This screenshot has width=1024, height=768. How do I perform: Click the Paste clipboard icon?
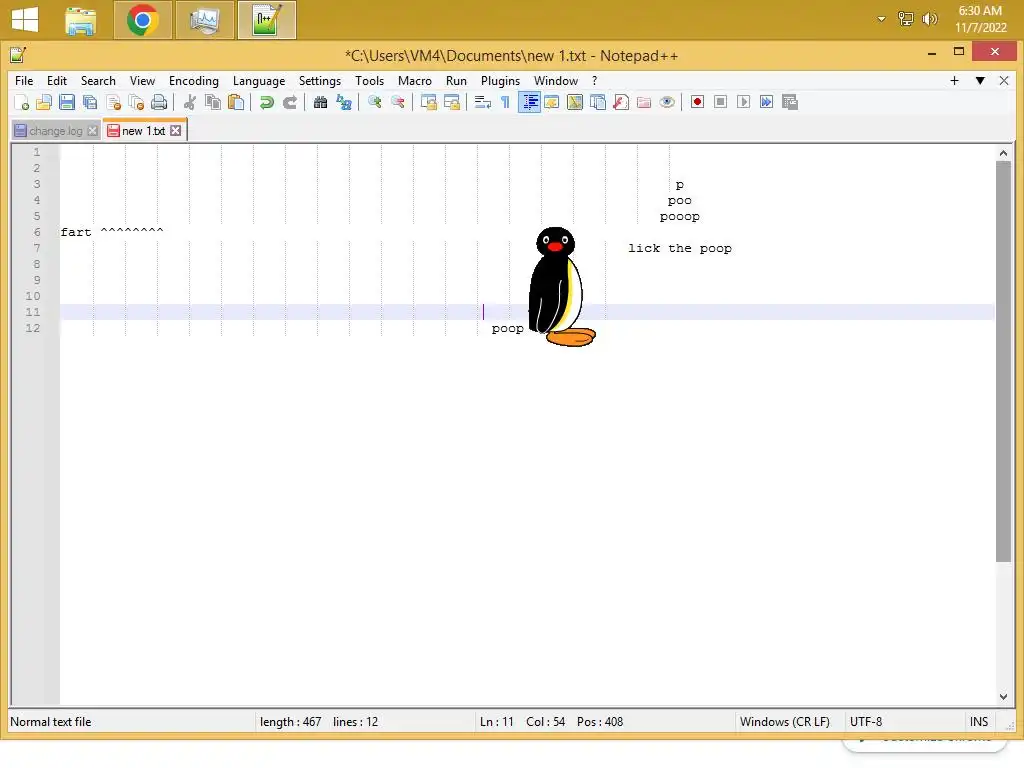tap(236, 103)
